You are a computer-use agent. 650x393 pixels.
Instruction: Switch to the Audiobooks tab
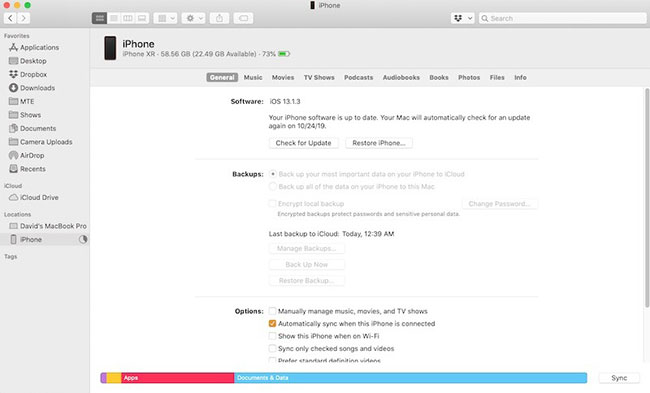coord(401,78)
